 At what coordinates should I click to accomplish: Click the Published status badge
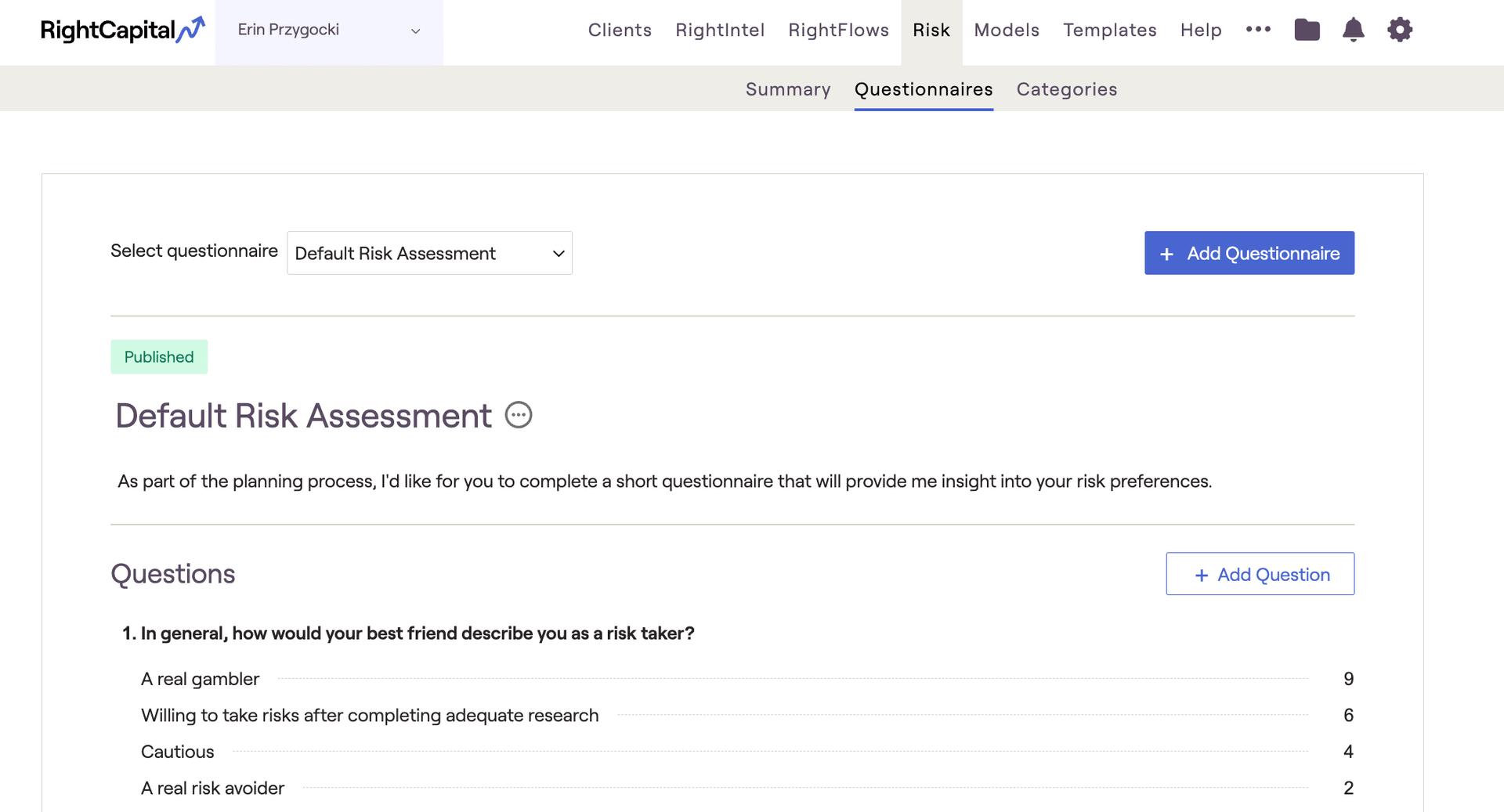[x=159, y=357]
